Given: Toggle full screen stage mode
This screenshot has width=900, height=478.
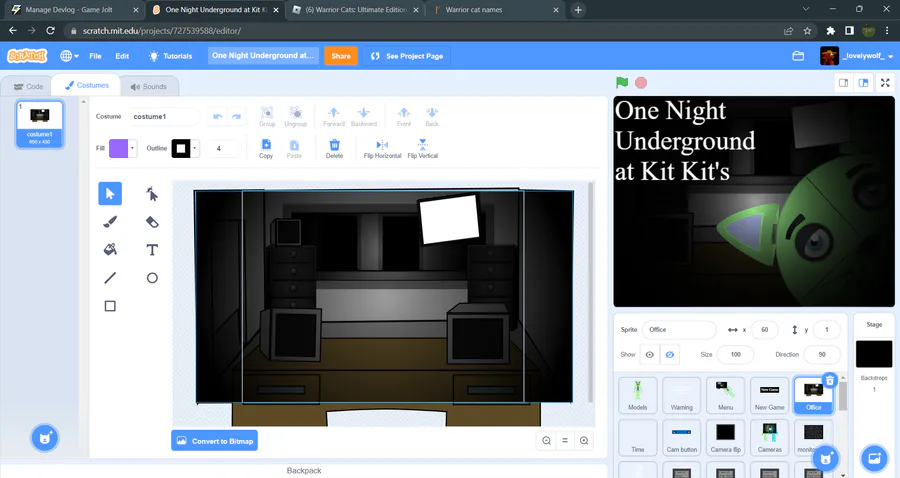Looking at the screenshot, I should click(x=885, y=83).
